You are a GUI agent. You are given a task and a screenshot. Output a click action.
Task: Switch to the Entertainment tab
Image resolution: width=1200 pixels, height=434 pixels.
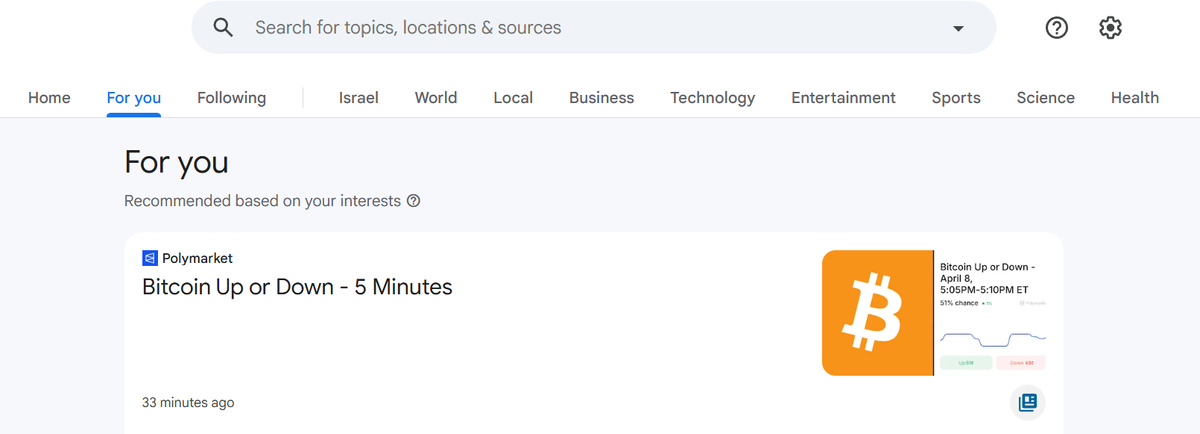(844, 98)
